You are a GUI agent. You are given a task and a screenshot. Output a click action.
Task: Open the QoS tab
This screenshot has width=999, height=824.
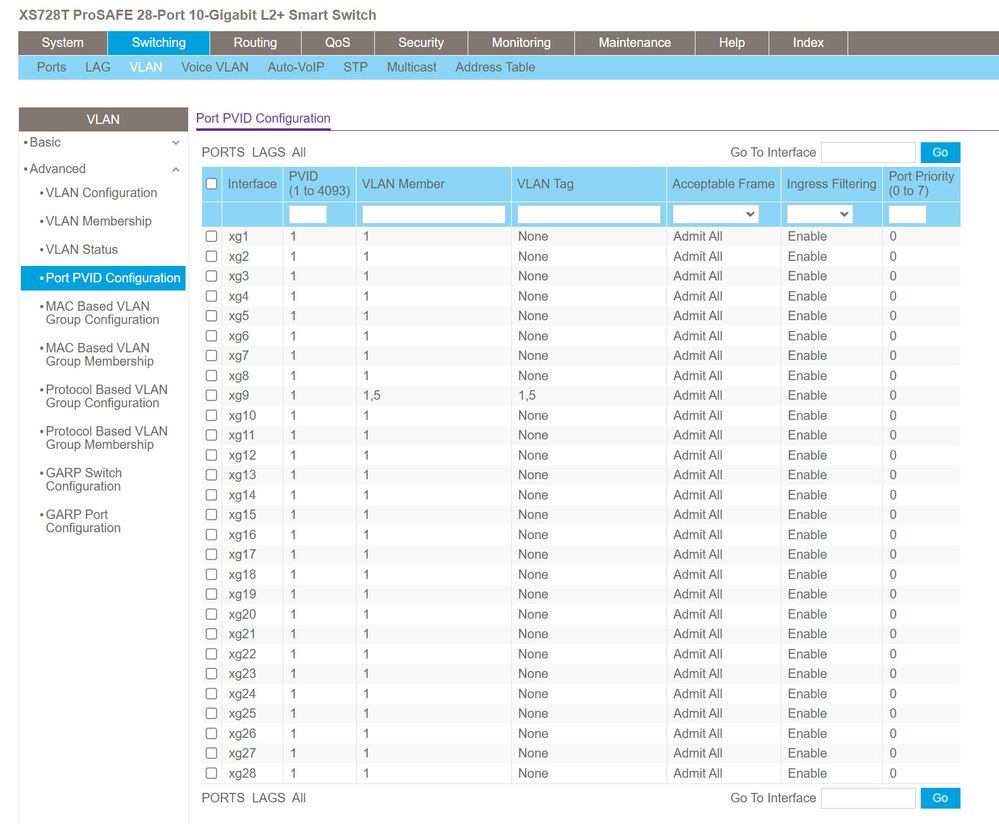click(x=337, y=43)
